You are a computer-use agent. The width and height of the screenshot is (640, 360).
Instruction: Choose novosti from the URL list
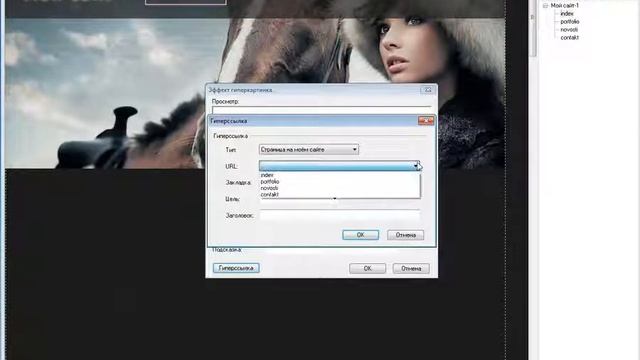tap(269, 188)
